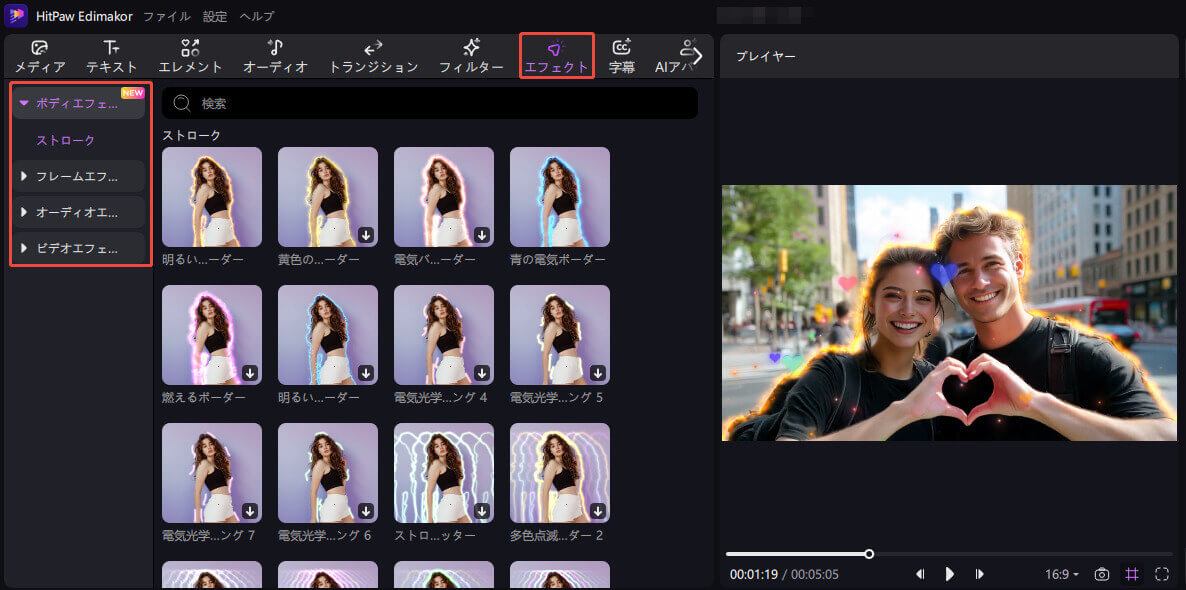The height and width of the screenshot is (590, 1186).
Task: Select the 黄色の...ーダー effect thumbnail
Action: (x=328, y=197)
